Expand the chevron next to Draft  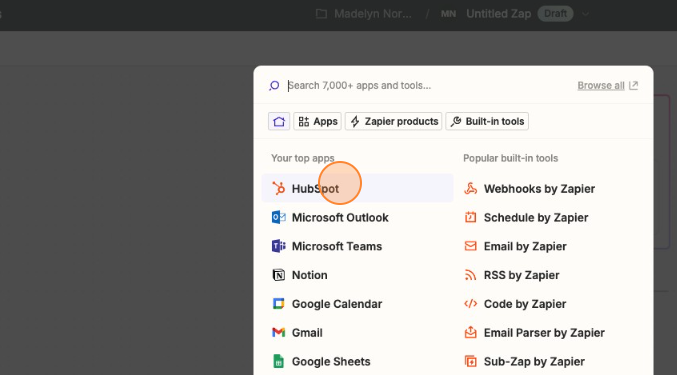coord(585,14)
